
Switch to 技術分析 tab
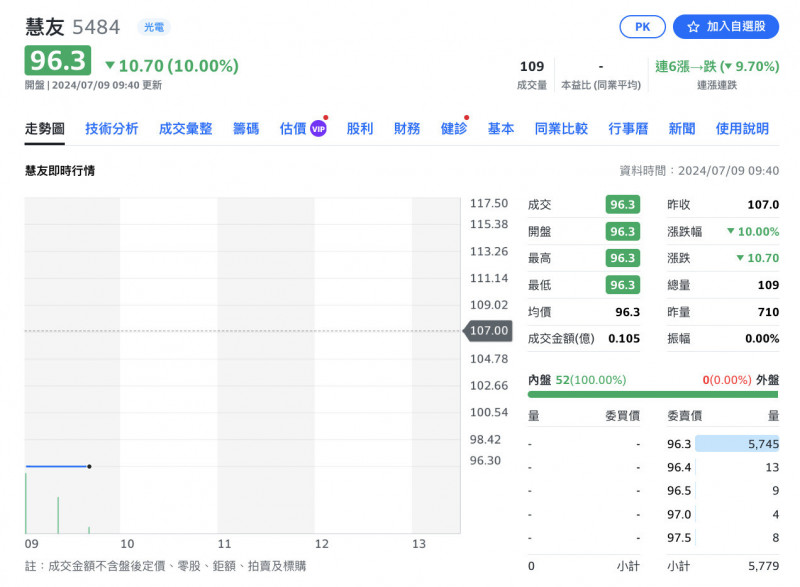click(112, 129)
